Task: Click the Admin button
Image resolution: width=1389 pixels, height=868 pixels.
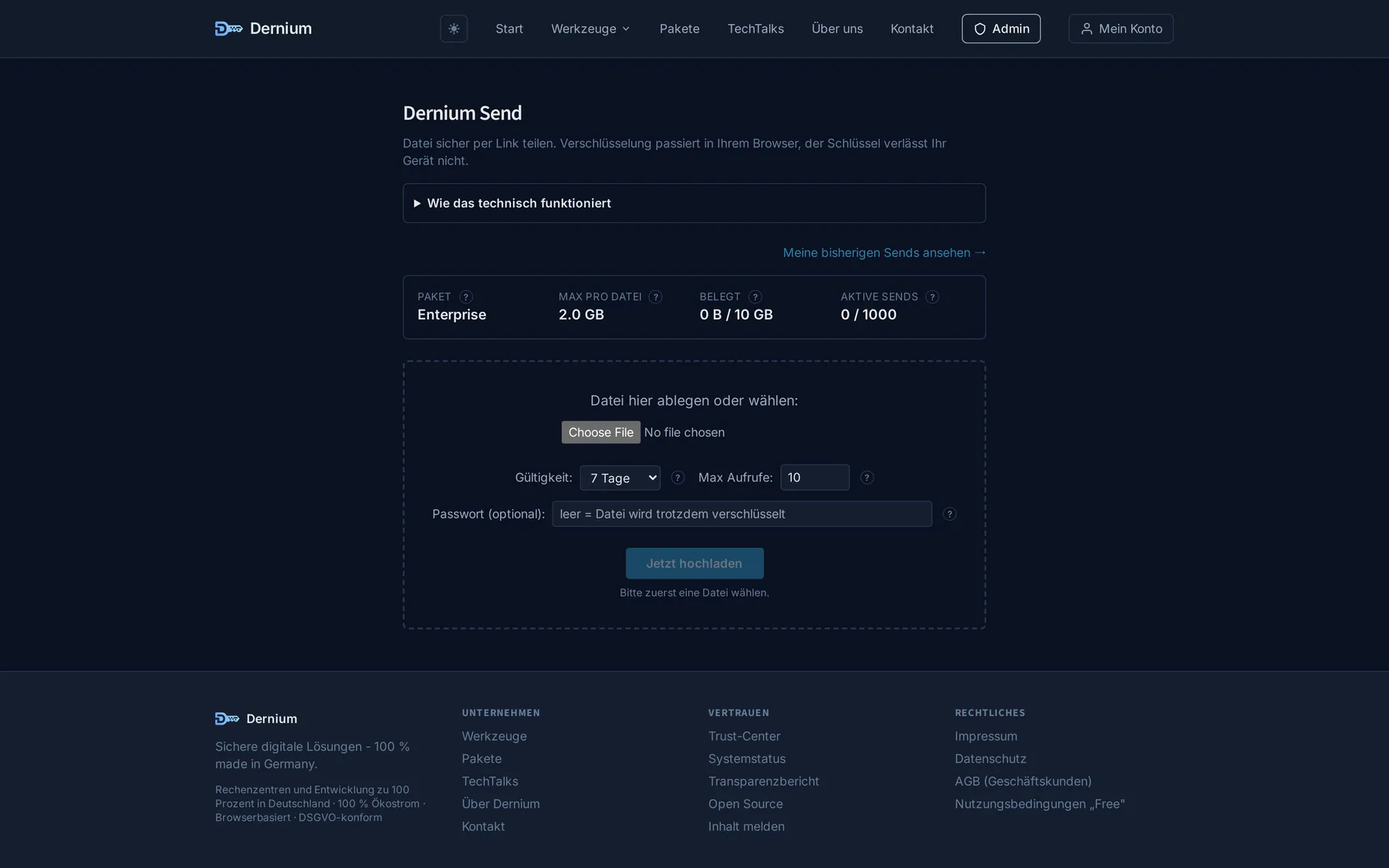Action: coord(1001,29)
